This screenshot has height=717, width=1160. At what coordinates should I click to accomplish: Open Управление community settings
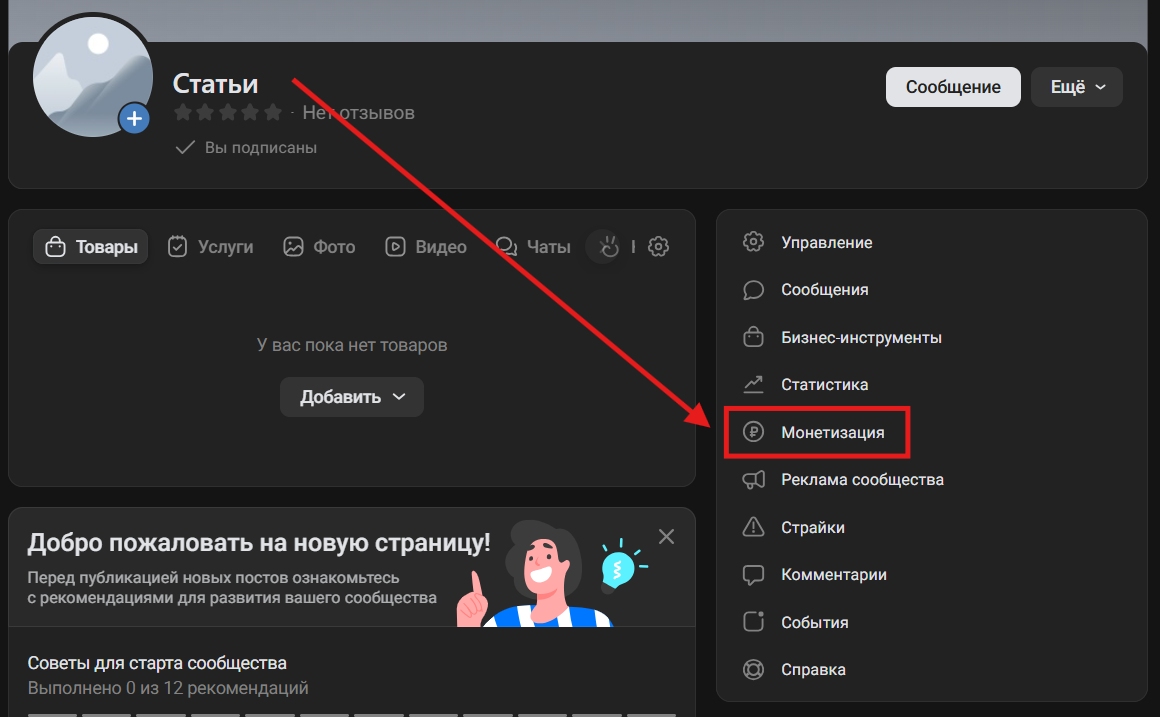pos(826,242)
